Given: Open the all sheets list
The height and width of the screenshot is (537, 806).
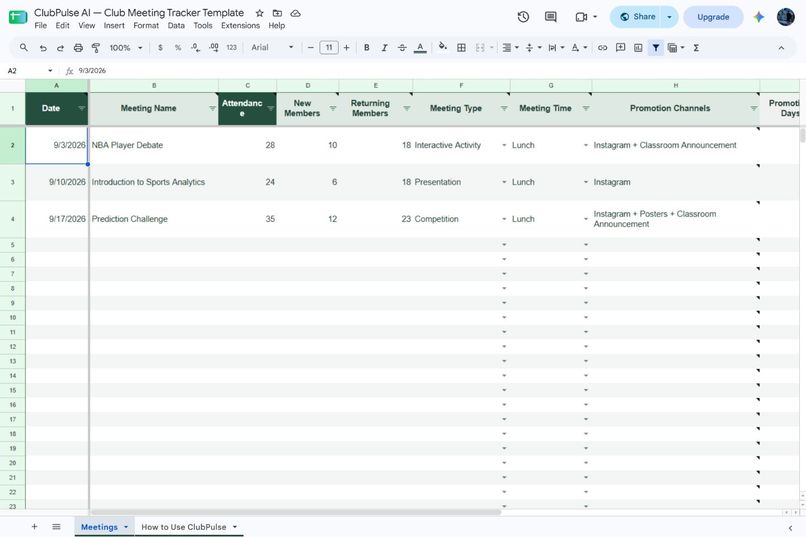Looking at the screenshot, I should (x=56, y=527).
